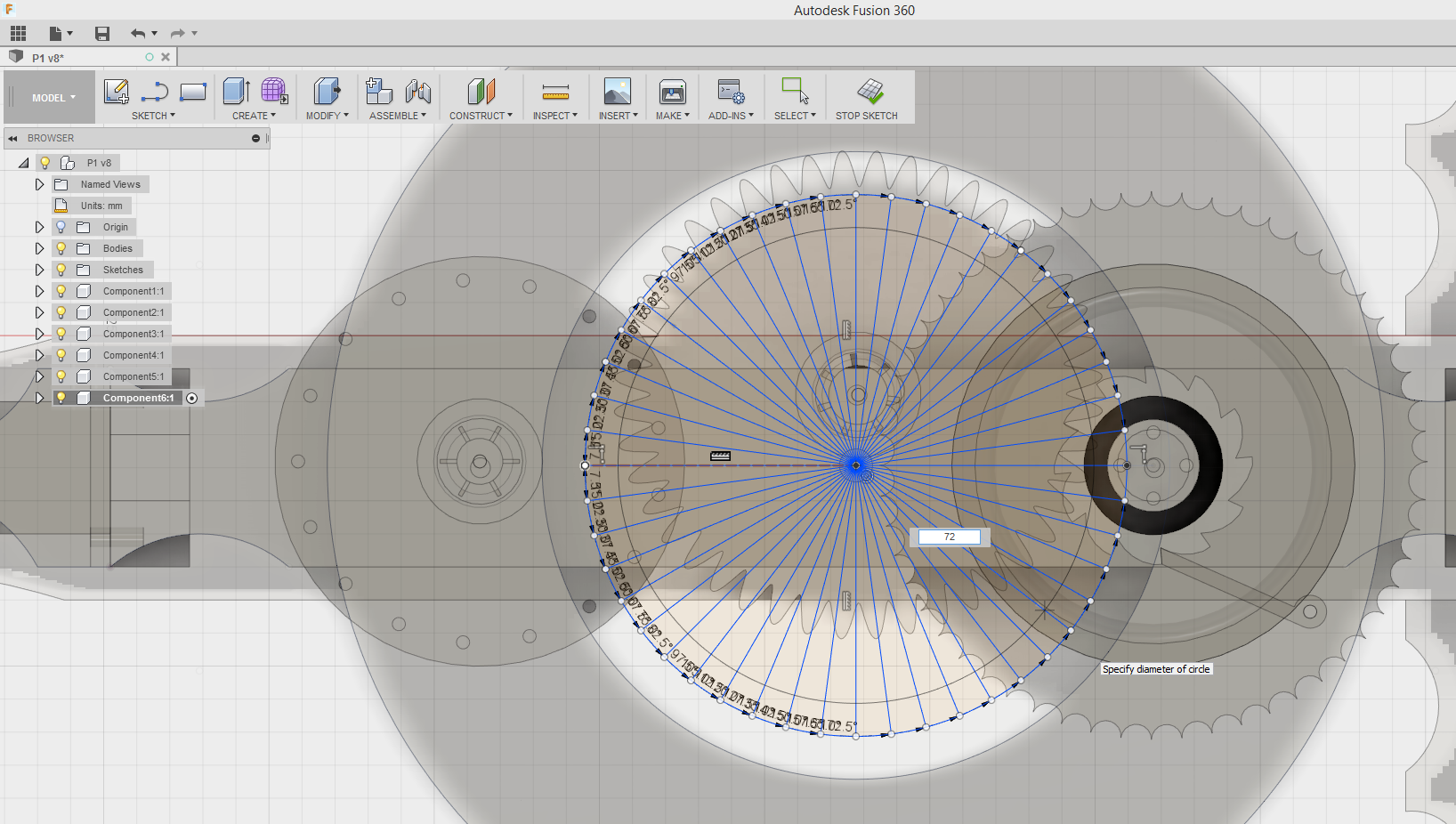
Task: Open the Undo history dropdown arrow
Action: pyautogui.click(x=155, y=34)
